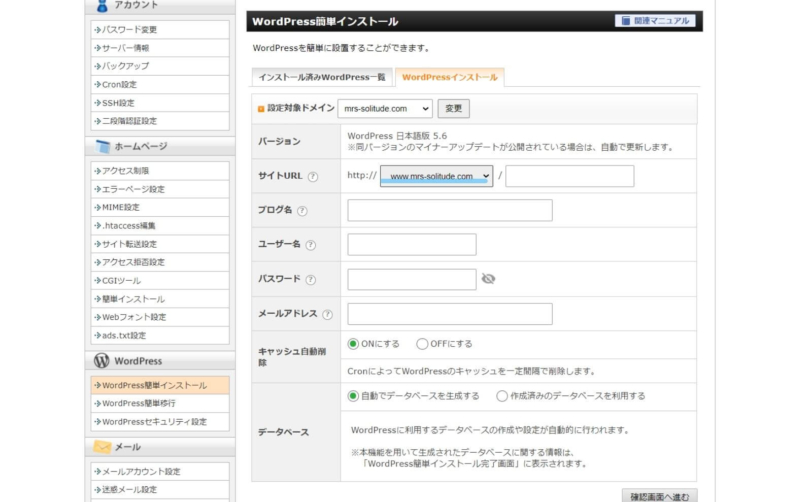Switch to インストール済みWordPress一覧 tab
This screenshot has width=812, height=502.
click(x=319, y=77)
